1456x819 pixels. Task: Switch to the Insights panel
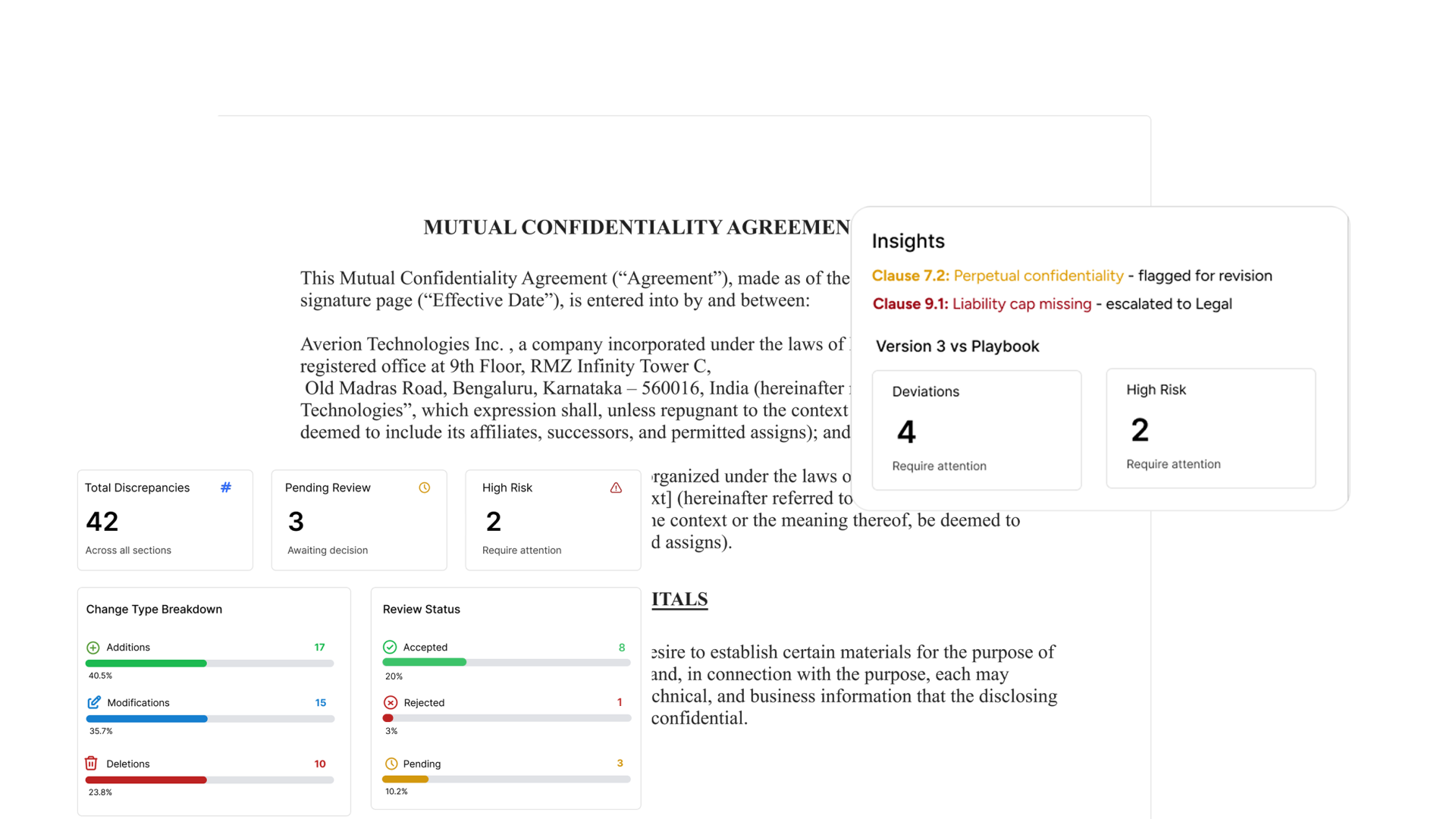click(x=908, y=241)
